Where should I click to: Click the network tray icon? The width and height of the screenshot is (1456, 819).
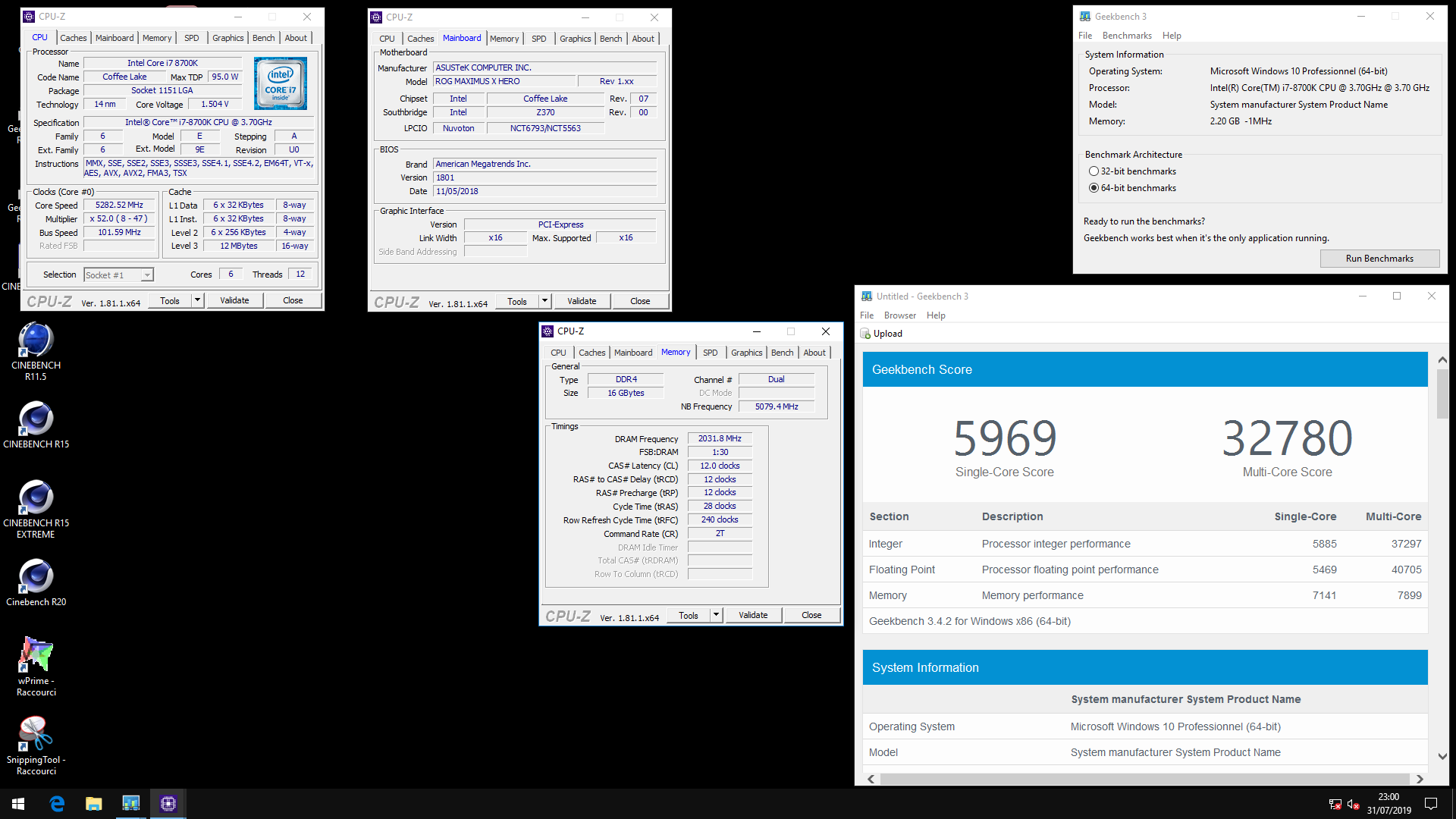(1335, 805)
